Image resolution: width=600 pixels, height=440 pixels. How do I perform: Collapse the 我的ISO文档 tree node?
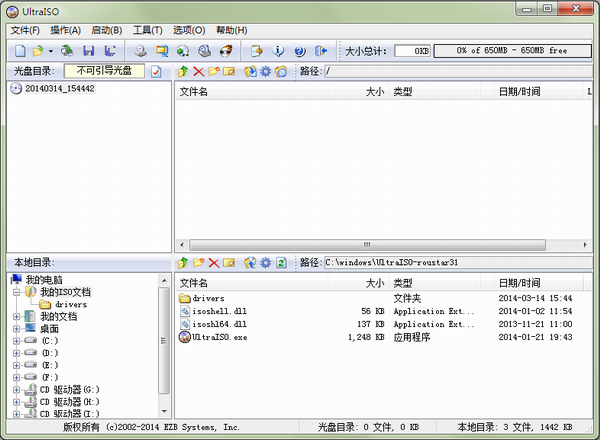point(16,292)
